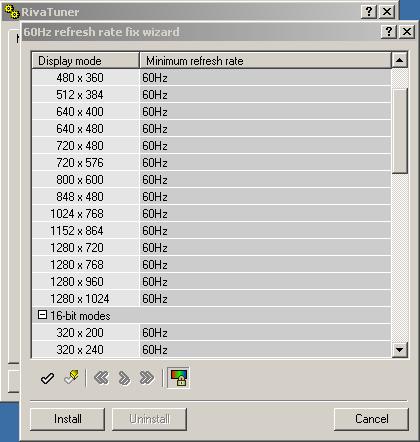Click the yellow-tagged checkmark icon
Image resolution: width=420 pixels, height=442 pixels.
pos(71,377)
